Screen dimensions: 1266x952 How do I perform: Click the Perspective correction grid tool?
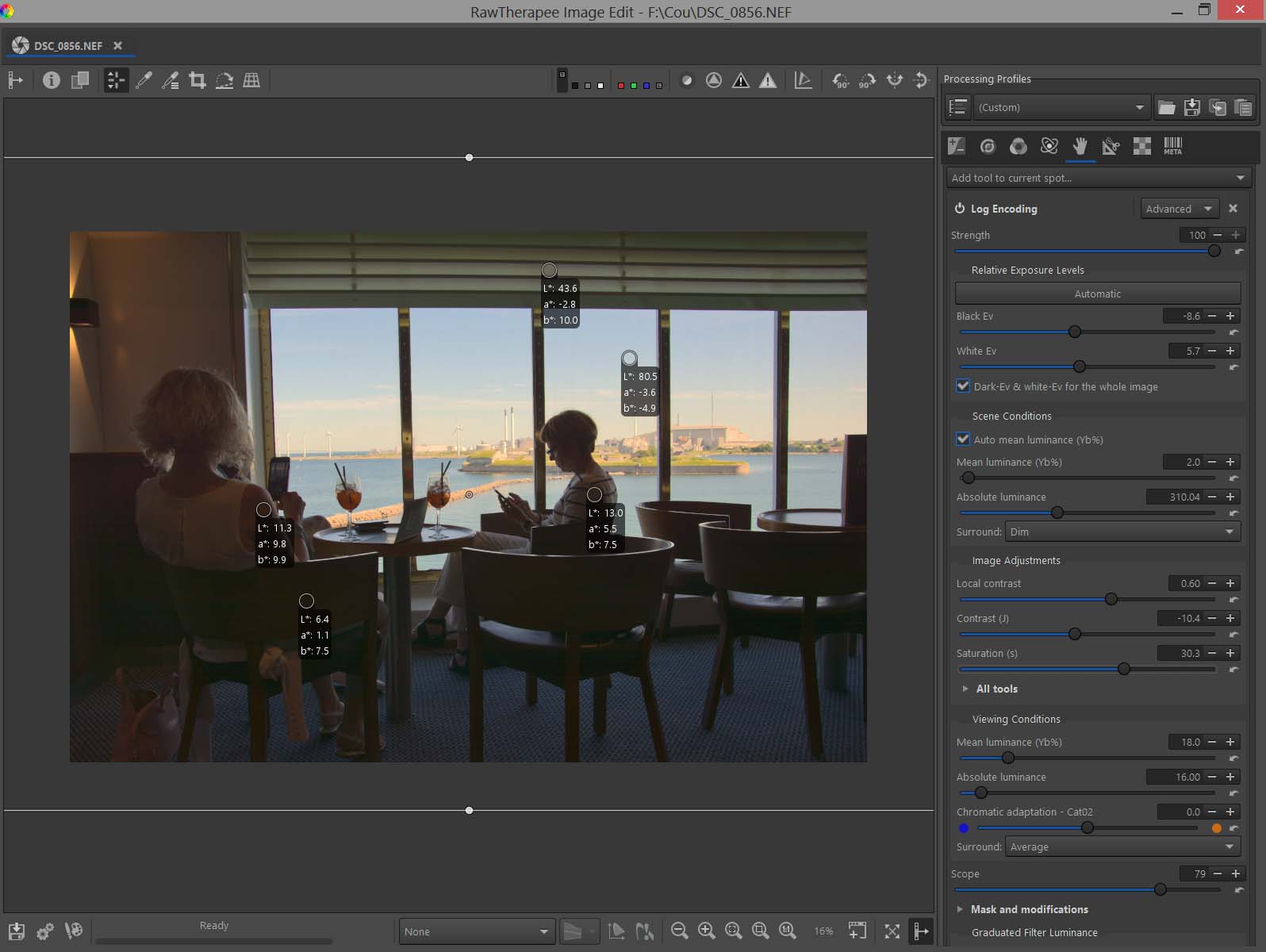[x=251, y=80]
